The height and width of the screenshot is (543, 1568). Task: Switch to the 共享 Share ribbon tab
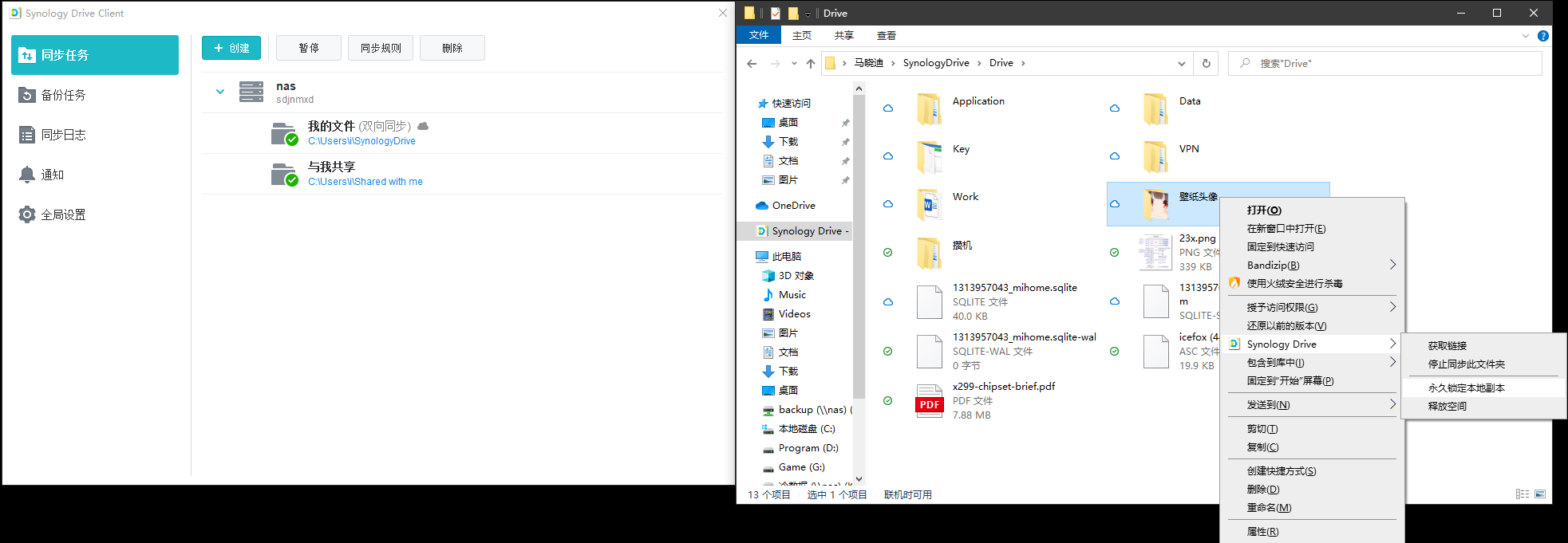[x=844, y=35]
